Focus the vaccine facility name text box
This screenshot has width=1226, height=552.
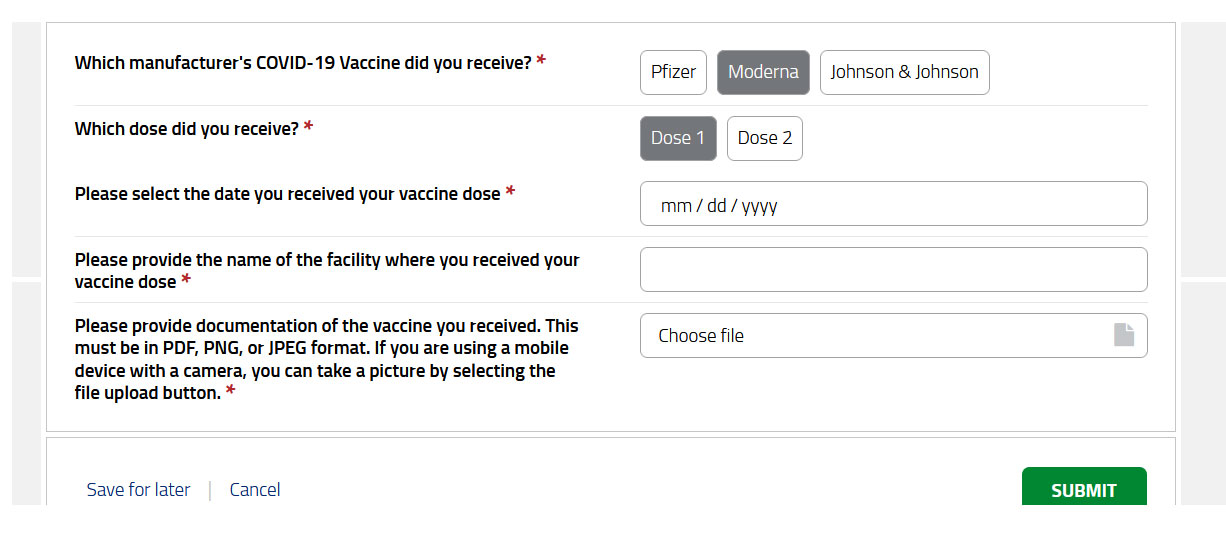(x=893, y=269)
